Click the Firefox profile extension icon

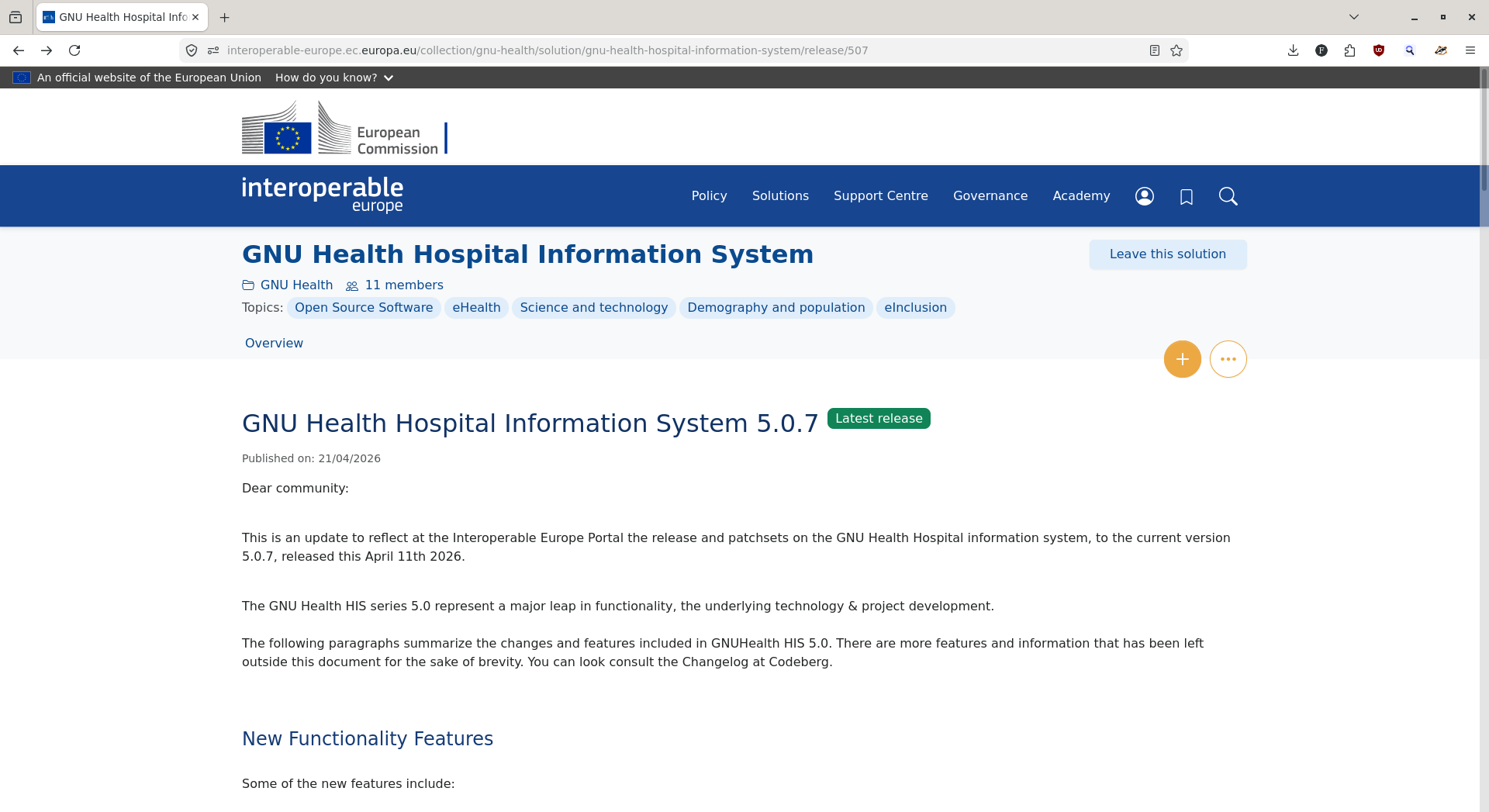click(x=1321, y=50)
